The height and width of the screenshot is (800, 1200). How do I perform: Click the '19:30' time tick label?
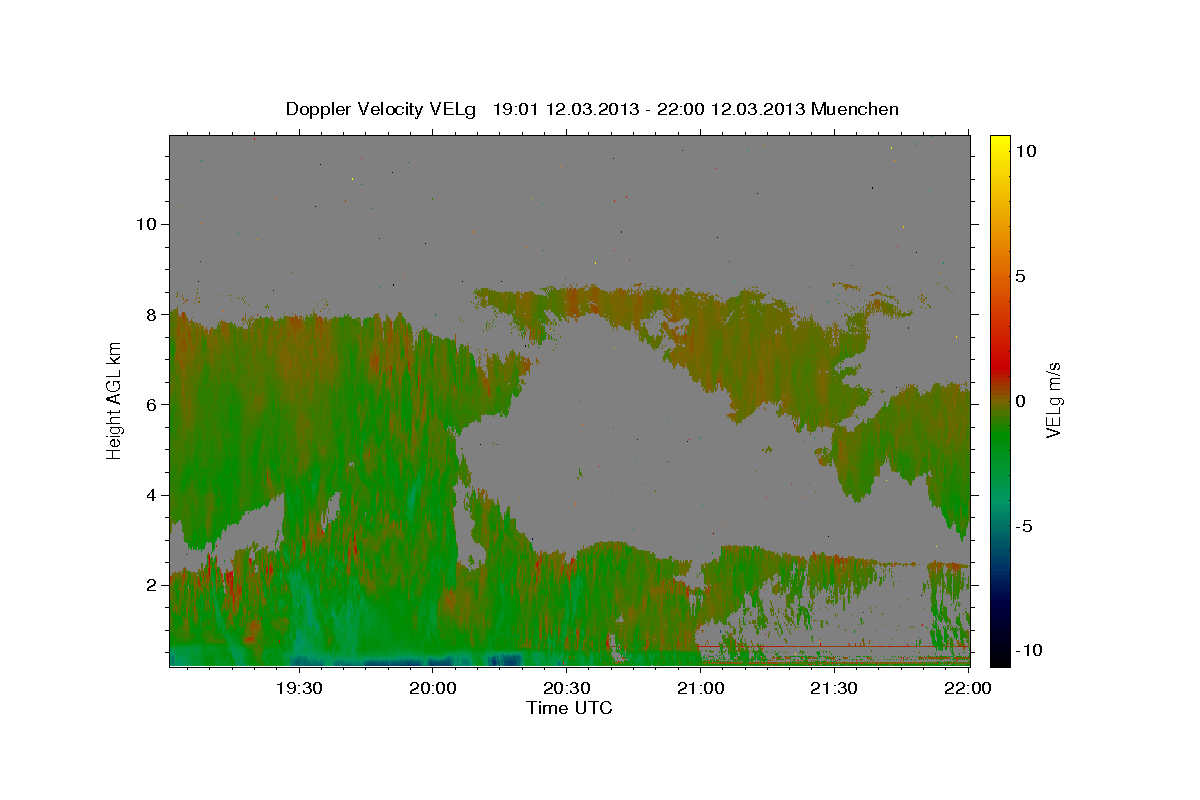(298, 688)
